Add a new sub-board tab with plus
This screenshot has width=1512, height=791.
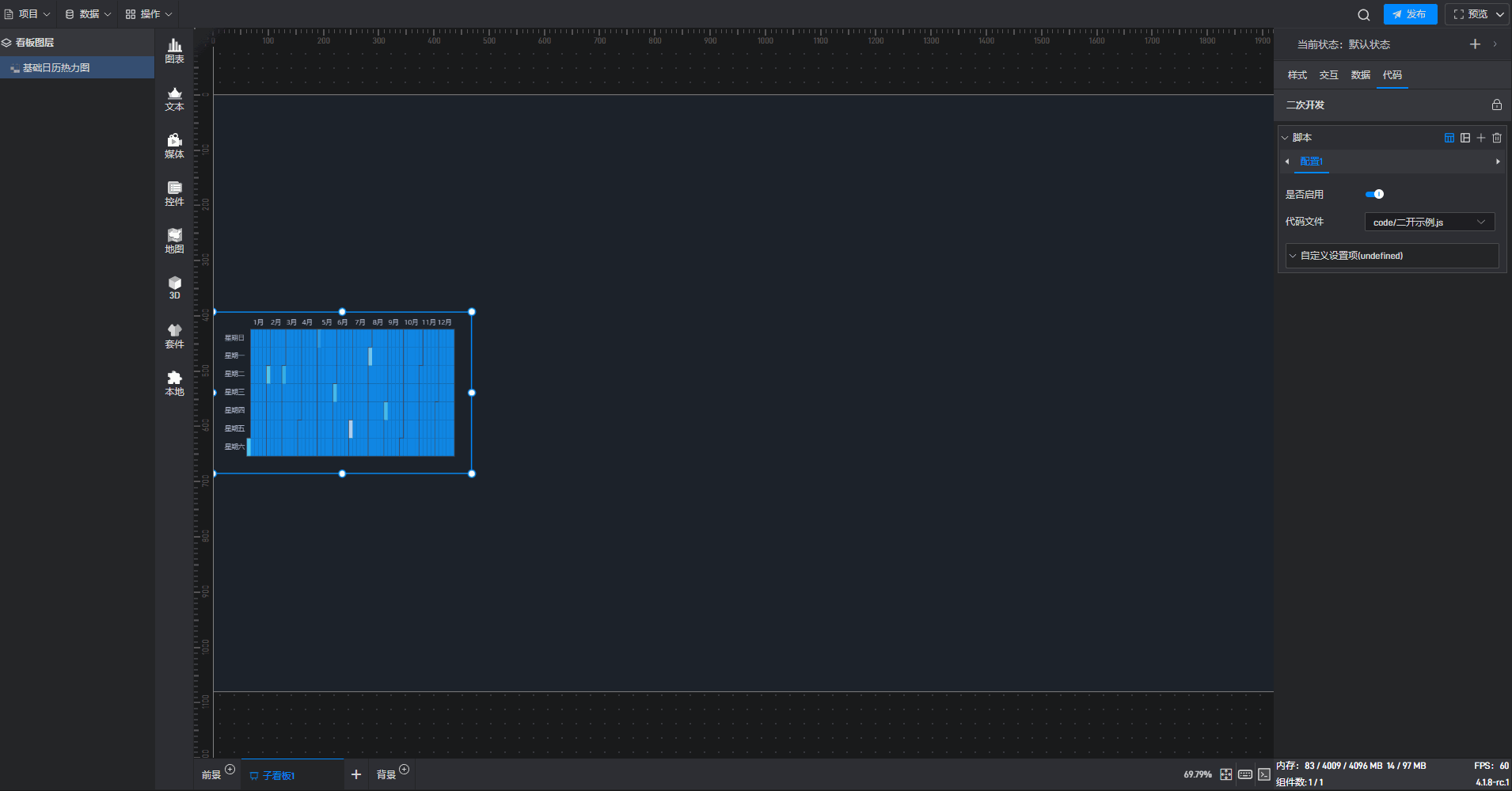click(356, 774)
